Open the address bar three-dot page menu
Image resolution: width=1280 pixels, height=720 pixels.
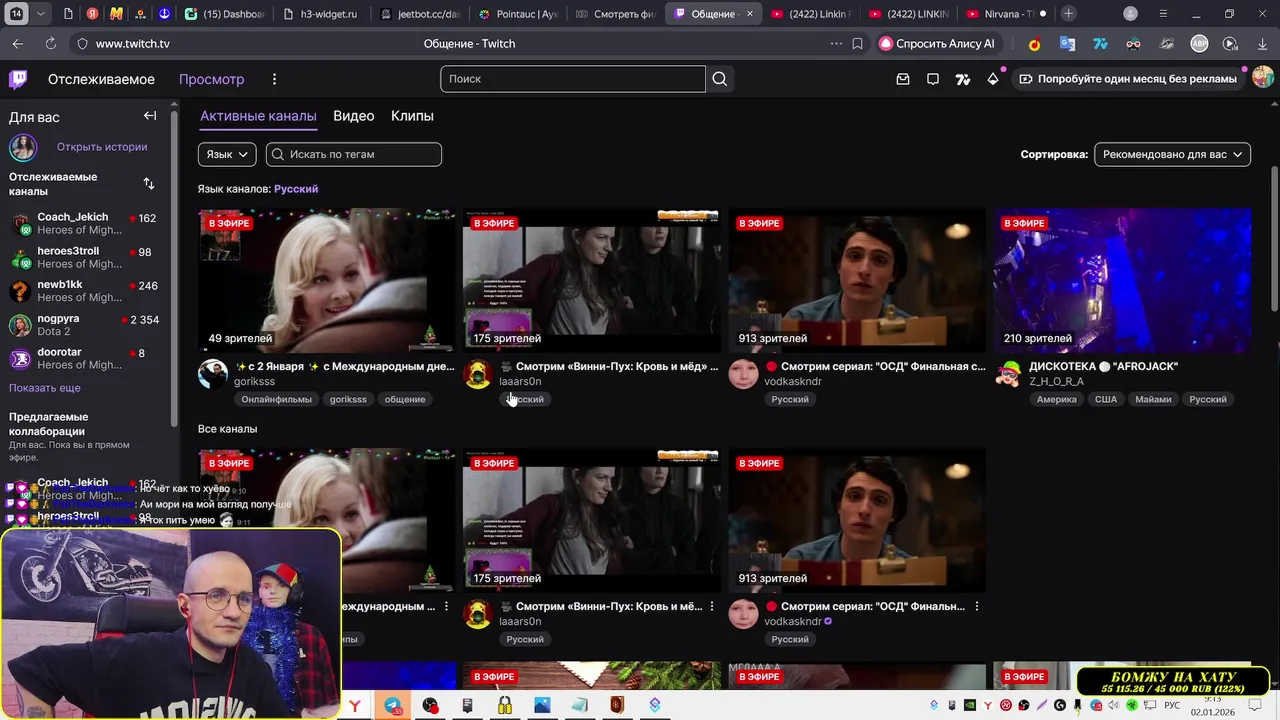[x=836, y=44]
